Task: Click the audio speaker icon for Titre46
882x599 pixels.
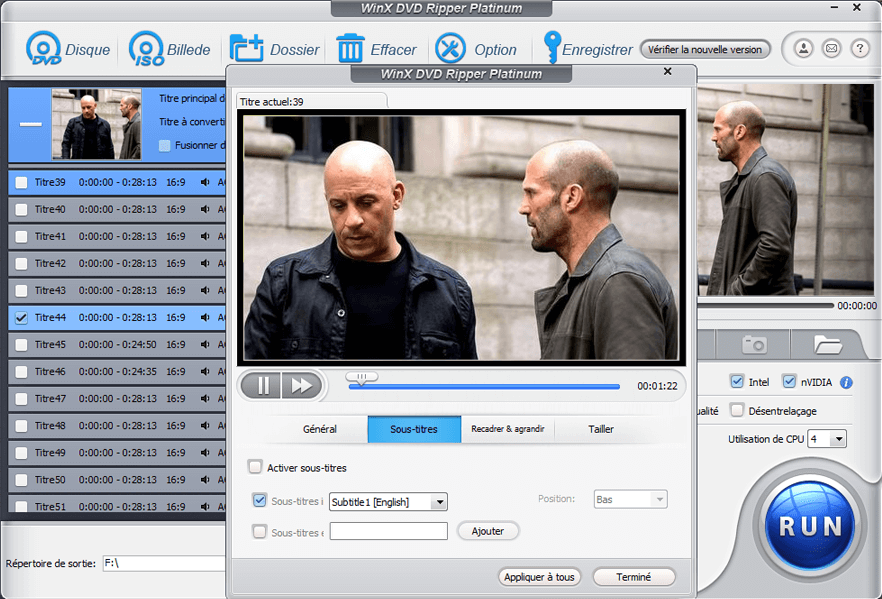Action: tap(205, 372)
